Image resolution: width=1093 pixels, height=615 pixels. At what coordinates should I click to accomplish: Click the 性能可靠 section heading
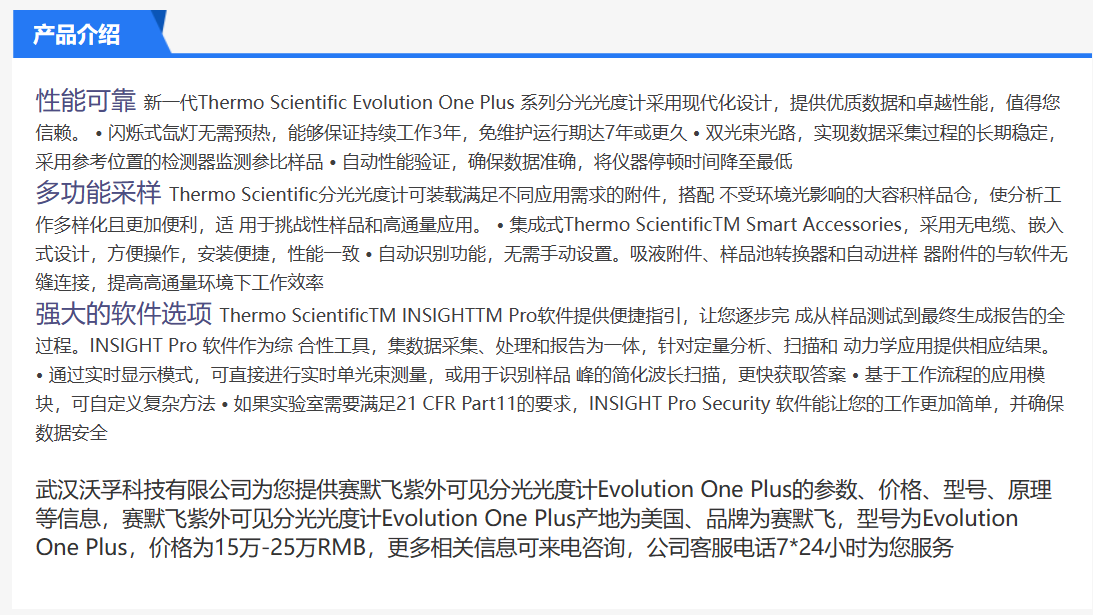click(86, 101)
